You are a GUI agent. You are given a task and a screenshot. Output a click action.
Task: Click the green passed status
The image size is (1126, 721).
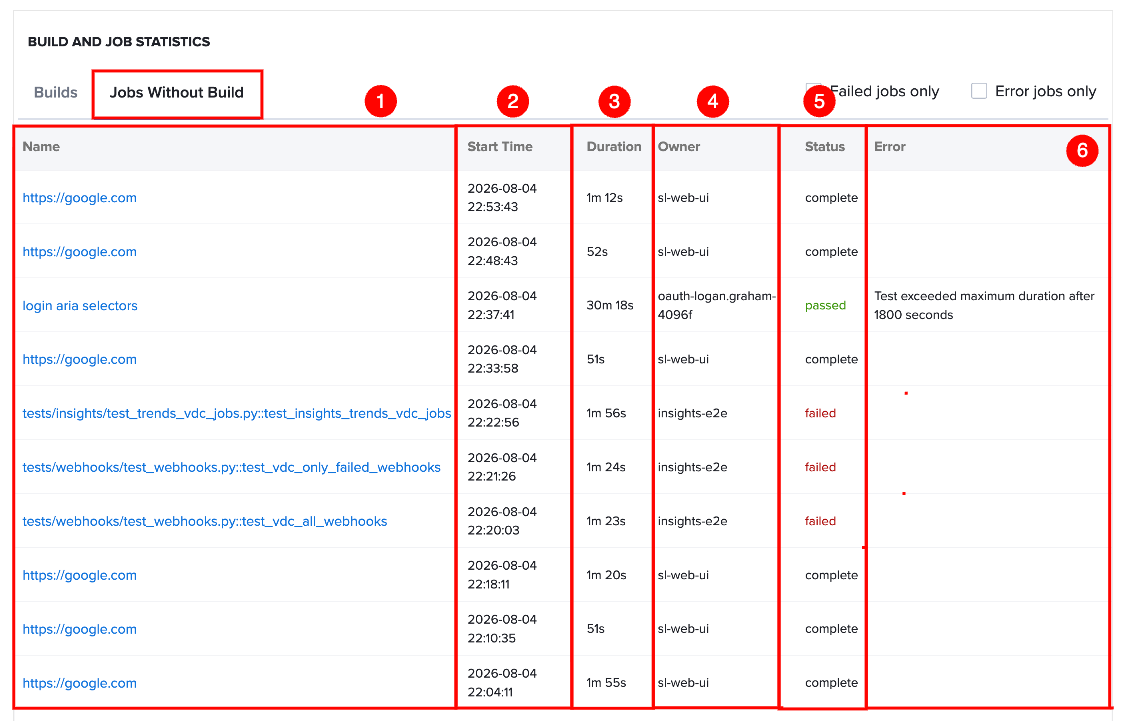coord(825,306)
